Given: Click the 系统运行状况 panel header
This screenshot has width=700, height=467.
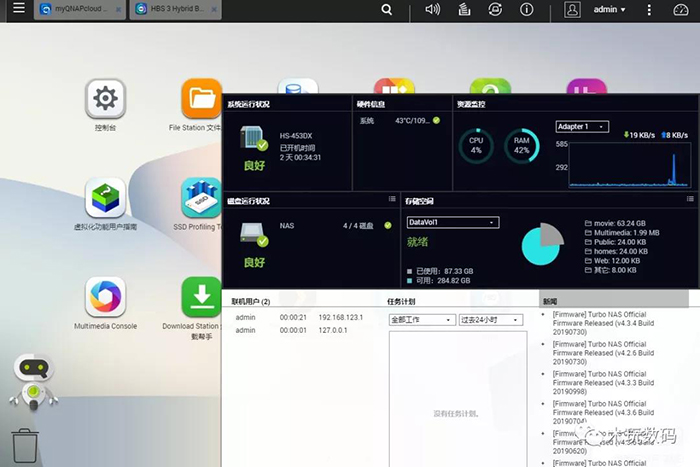Looking at the screenshot, I should pos(249,104).
